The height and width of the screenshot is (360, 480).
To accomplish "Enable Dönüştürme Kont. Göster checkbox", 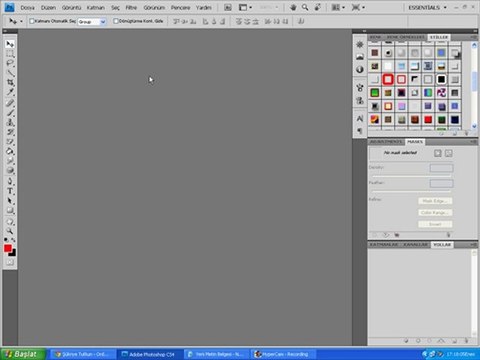I will click(x=116, y=21).
